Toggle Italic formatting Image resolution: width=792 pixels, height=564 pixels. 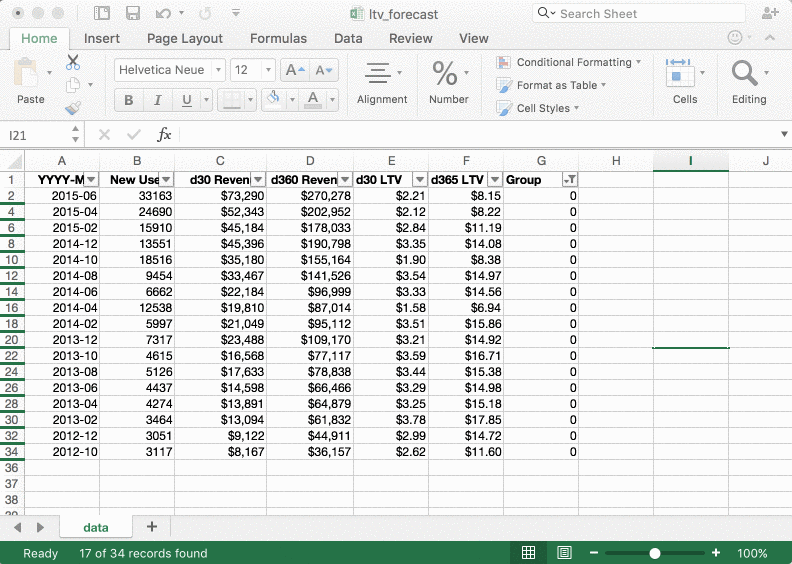[158, 100]
